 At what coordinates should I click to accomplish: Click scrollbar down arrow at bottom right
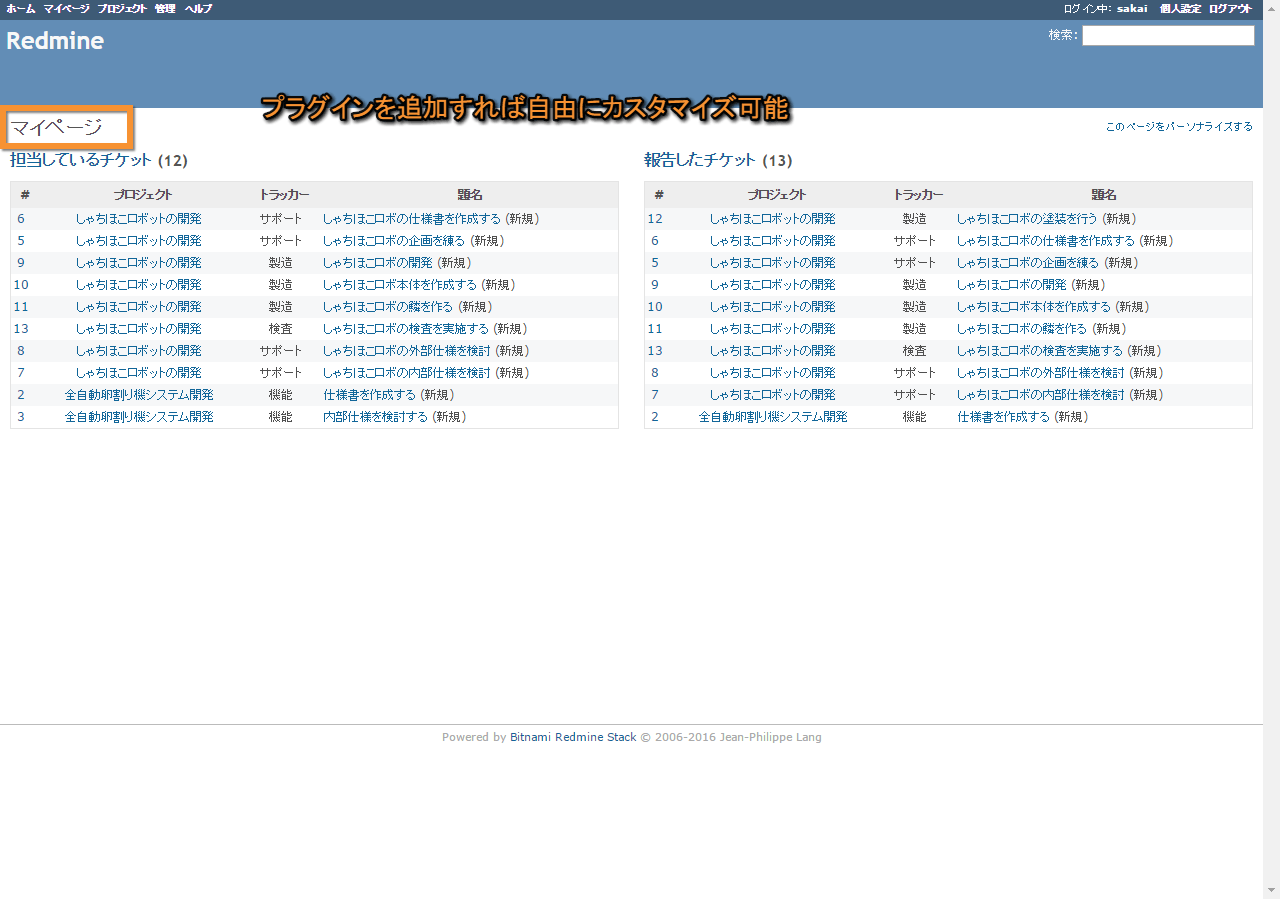(1271, 890)
